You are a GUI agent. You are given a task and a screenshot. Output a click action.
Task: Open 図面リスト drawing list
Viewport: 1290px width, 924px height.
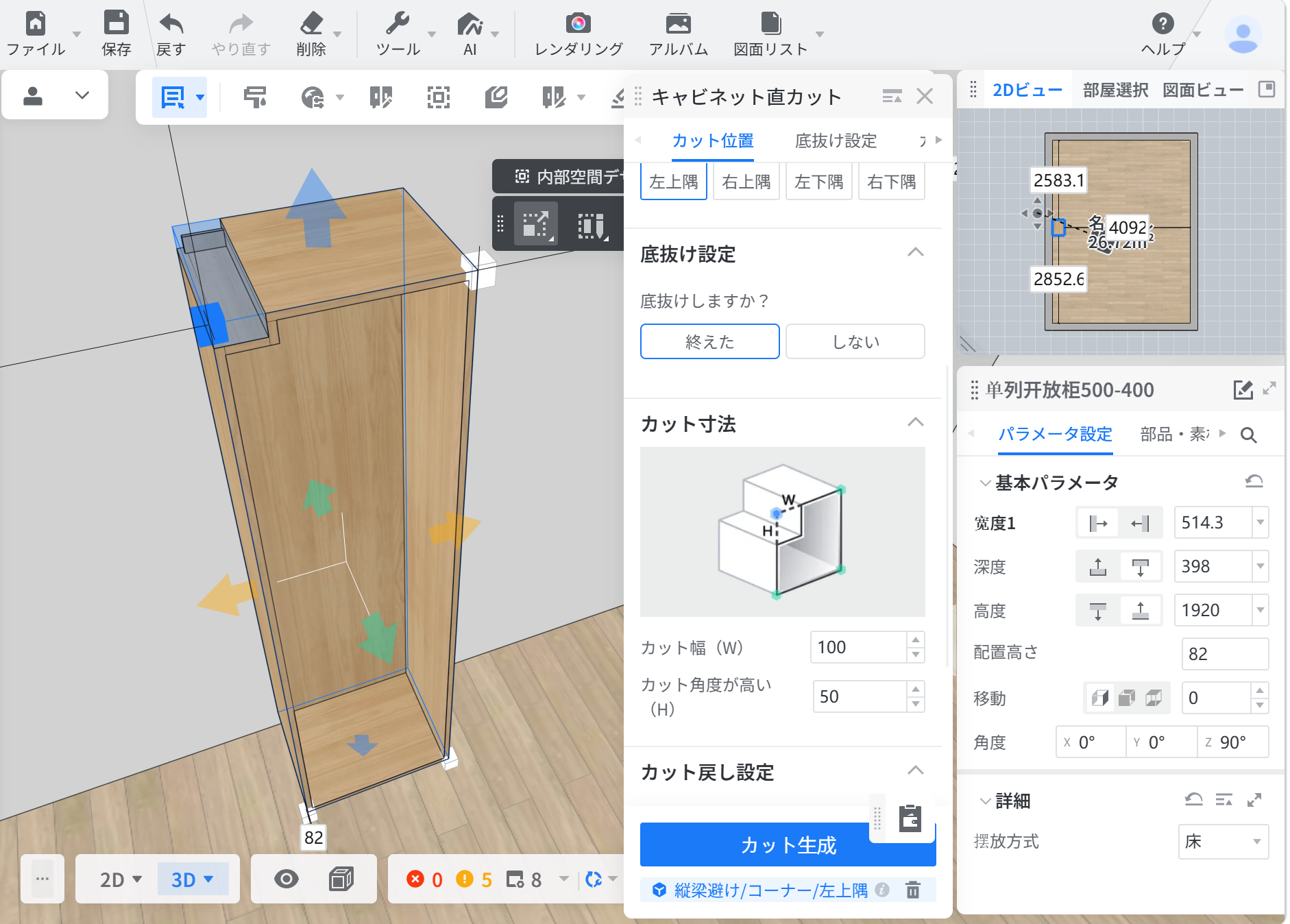(770, 23)
